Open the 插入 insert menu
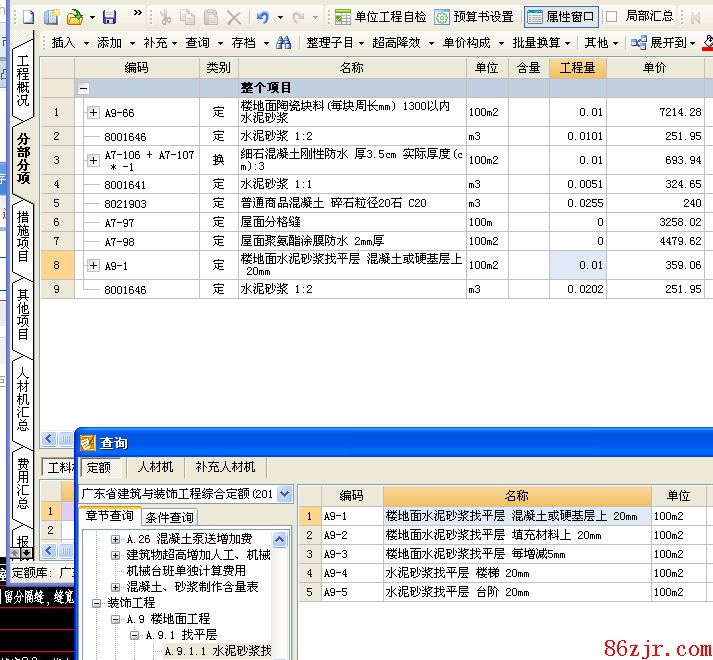 click(63, 43)
